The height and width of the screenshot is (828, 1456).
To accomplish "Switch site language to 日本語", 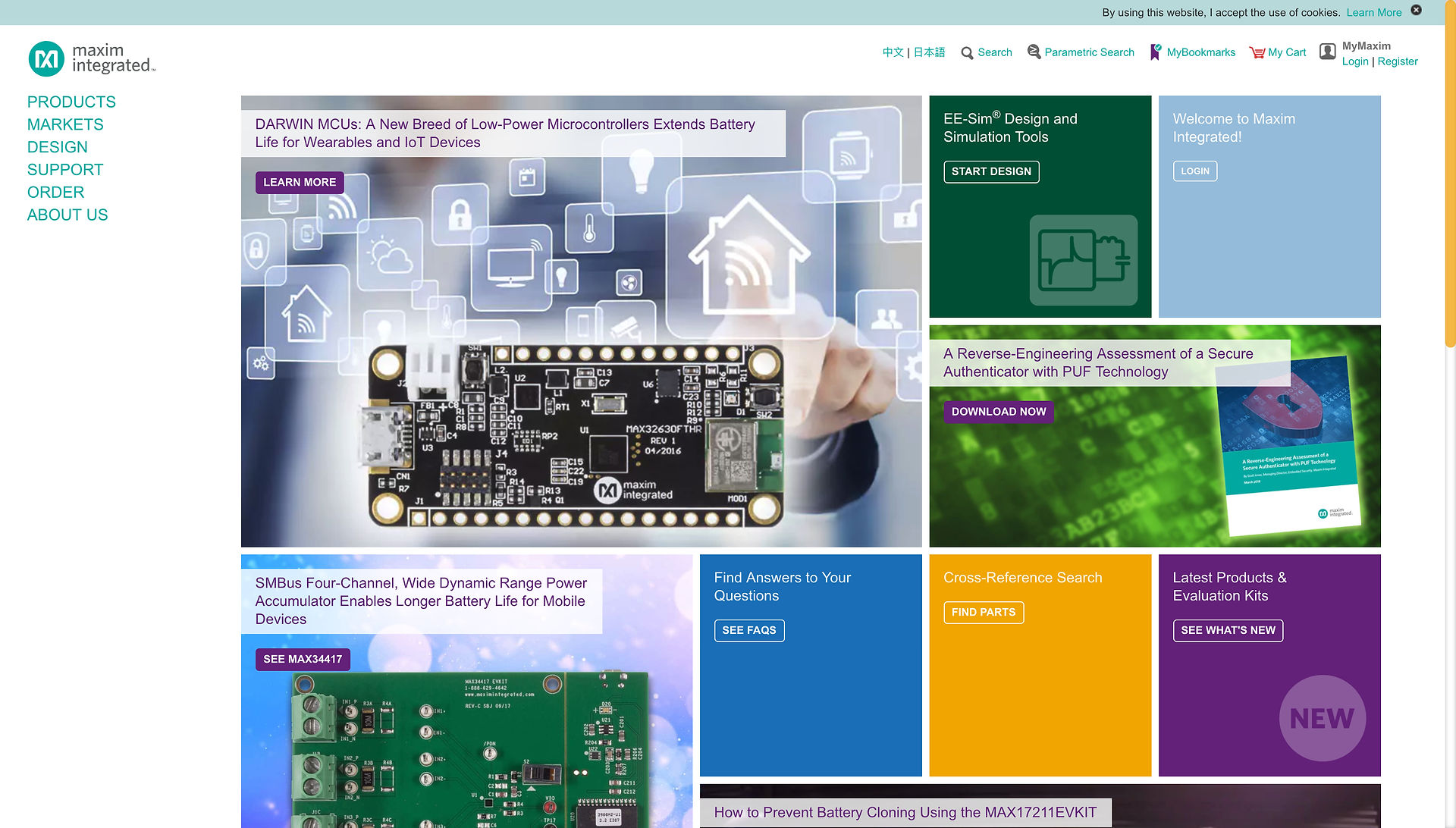I will (929, 52).
